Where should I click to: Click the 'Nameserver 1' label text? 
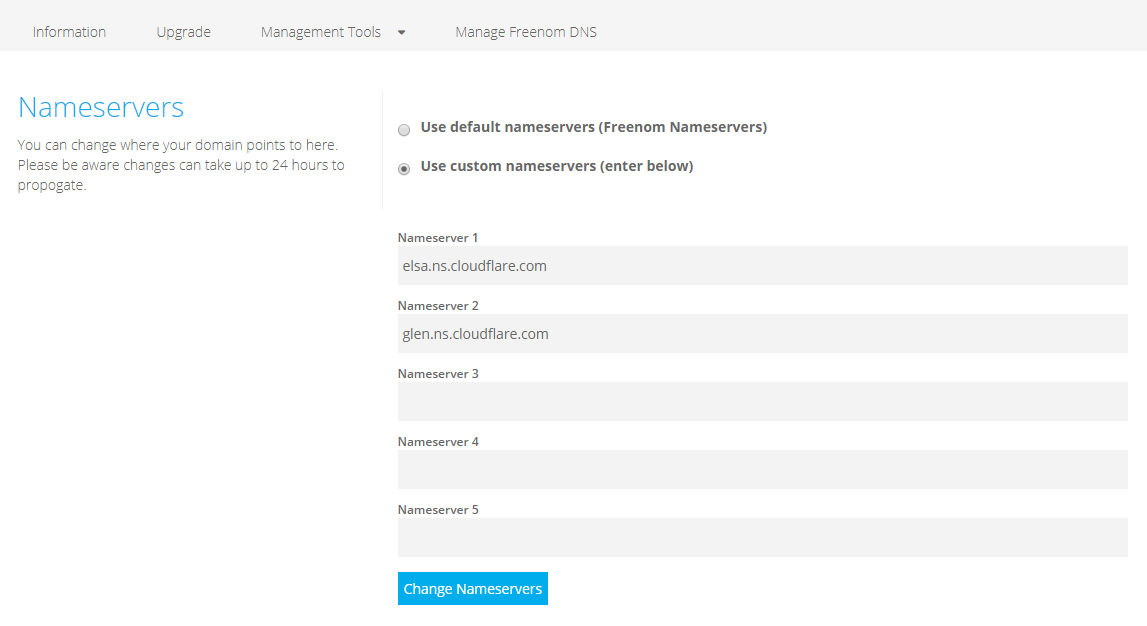[437, 238]
